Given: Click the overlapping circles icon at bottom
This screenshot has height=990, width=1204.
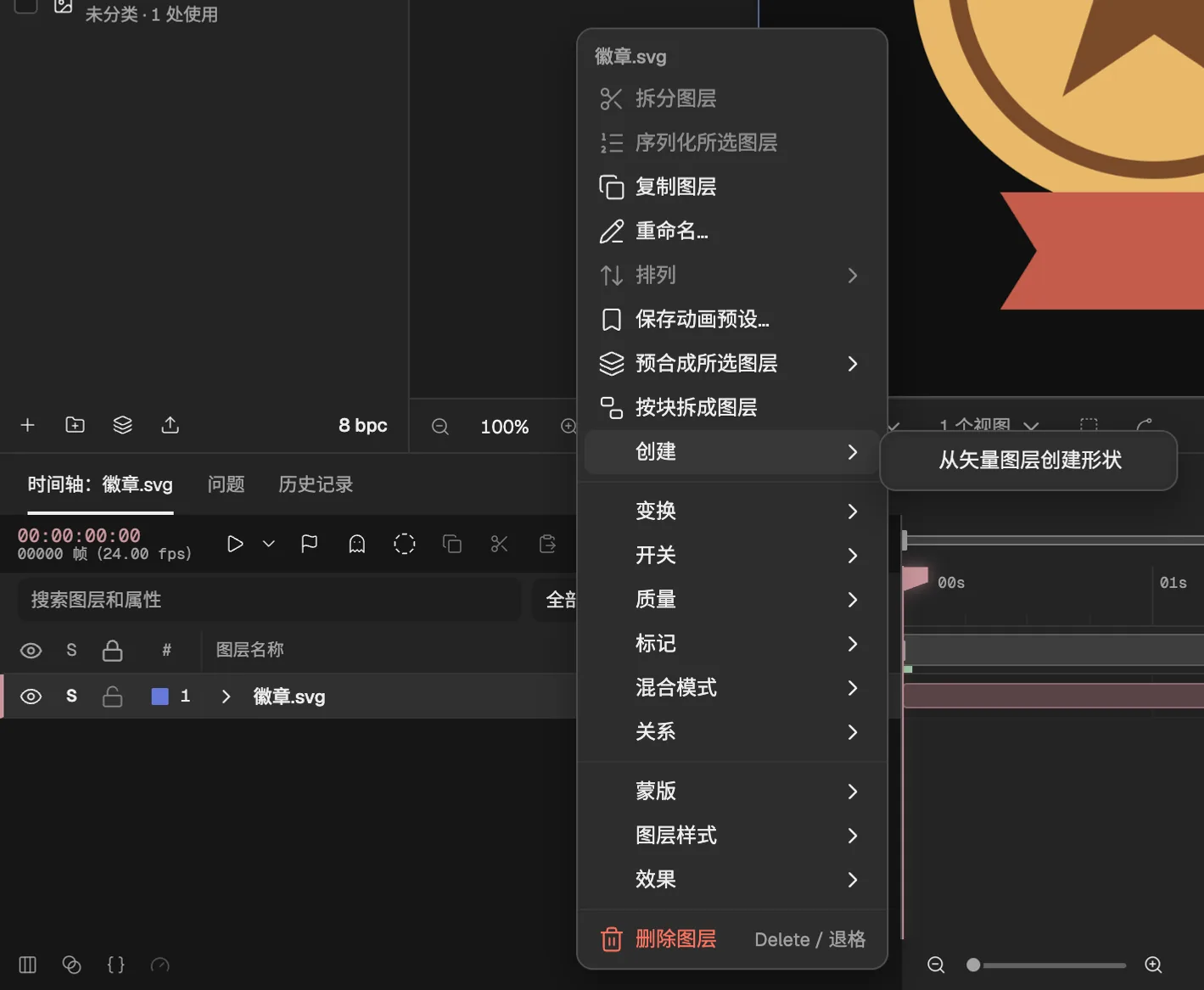Looking at the screenshot, I should tap(71, 965).
